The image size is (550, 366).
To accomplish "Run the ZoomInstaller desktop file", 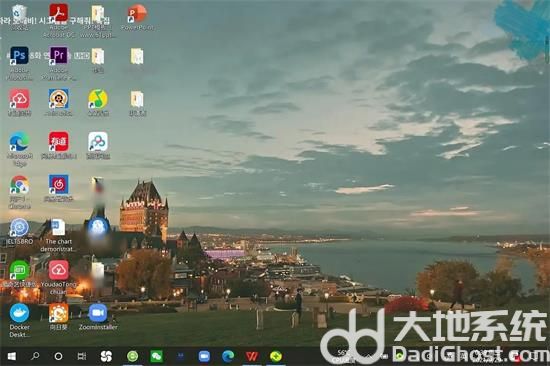I will (98, 313).
